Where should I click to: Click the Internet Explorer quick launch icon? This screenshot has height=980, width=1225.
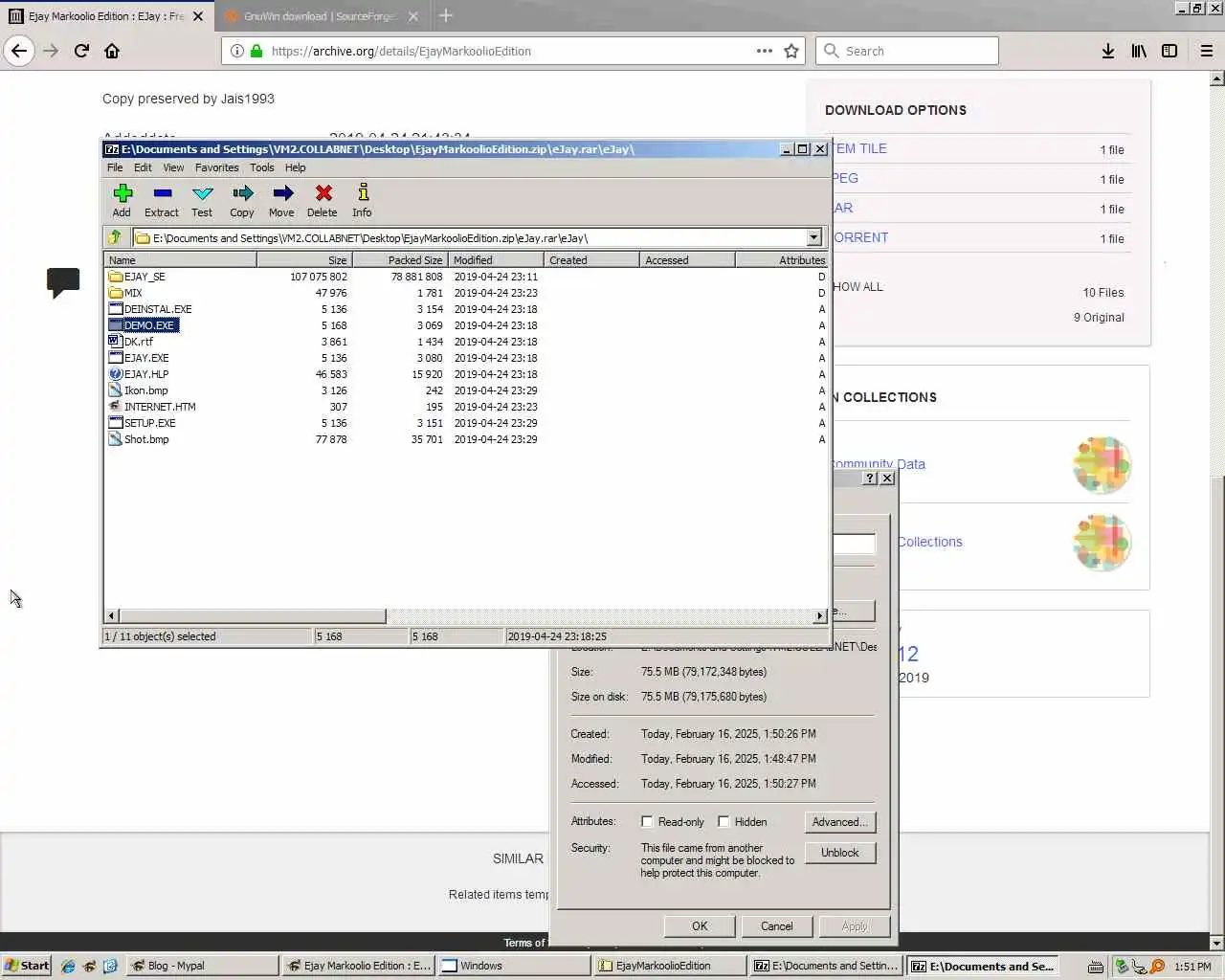coord(68,966)
